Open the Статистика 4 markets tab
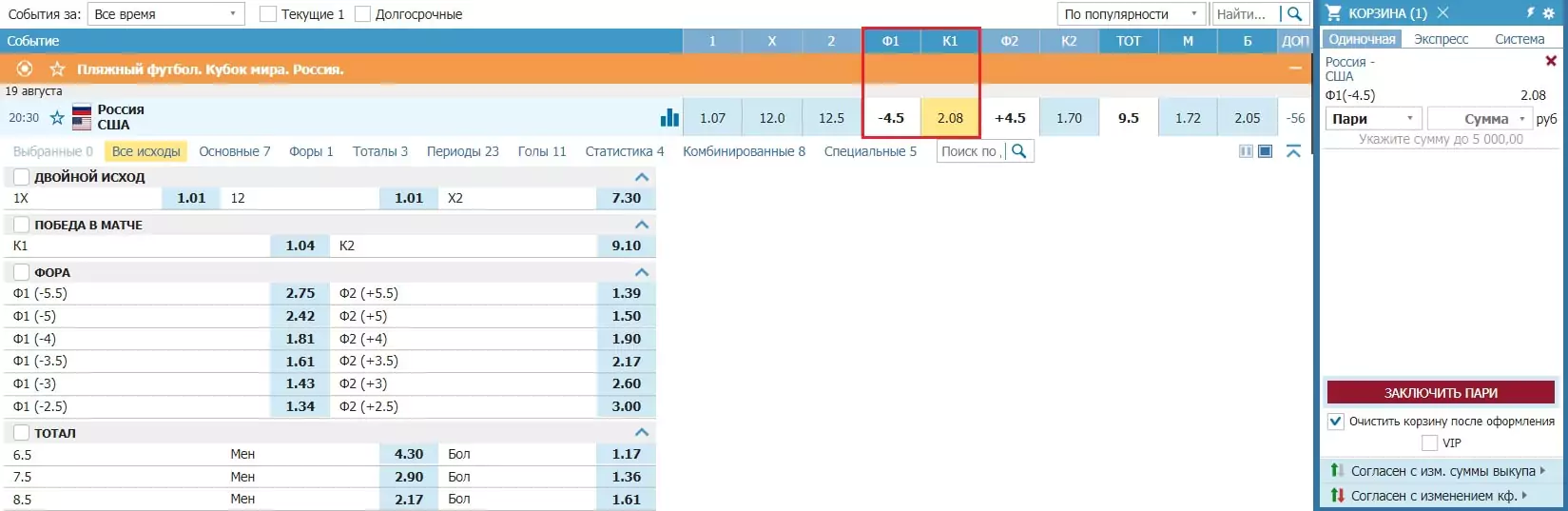Viewport: 1568px width, 511px height. [x=624, y=151]
